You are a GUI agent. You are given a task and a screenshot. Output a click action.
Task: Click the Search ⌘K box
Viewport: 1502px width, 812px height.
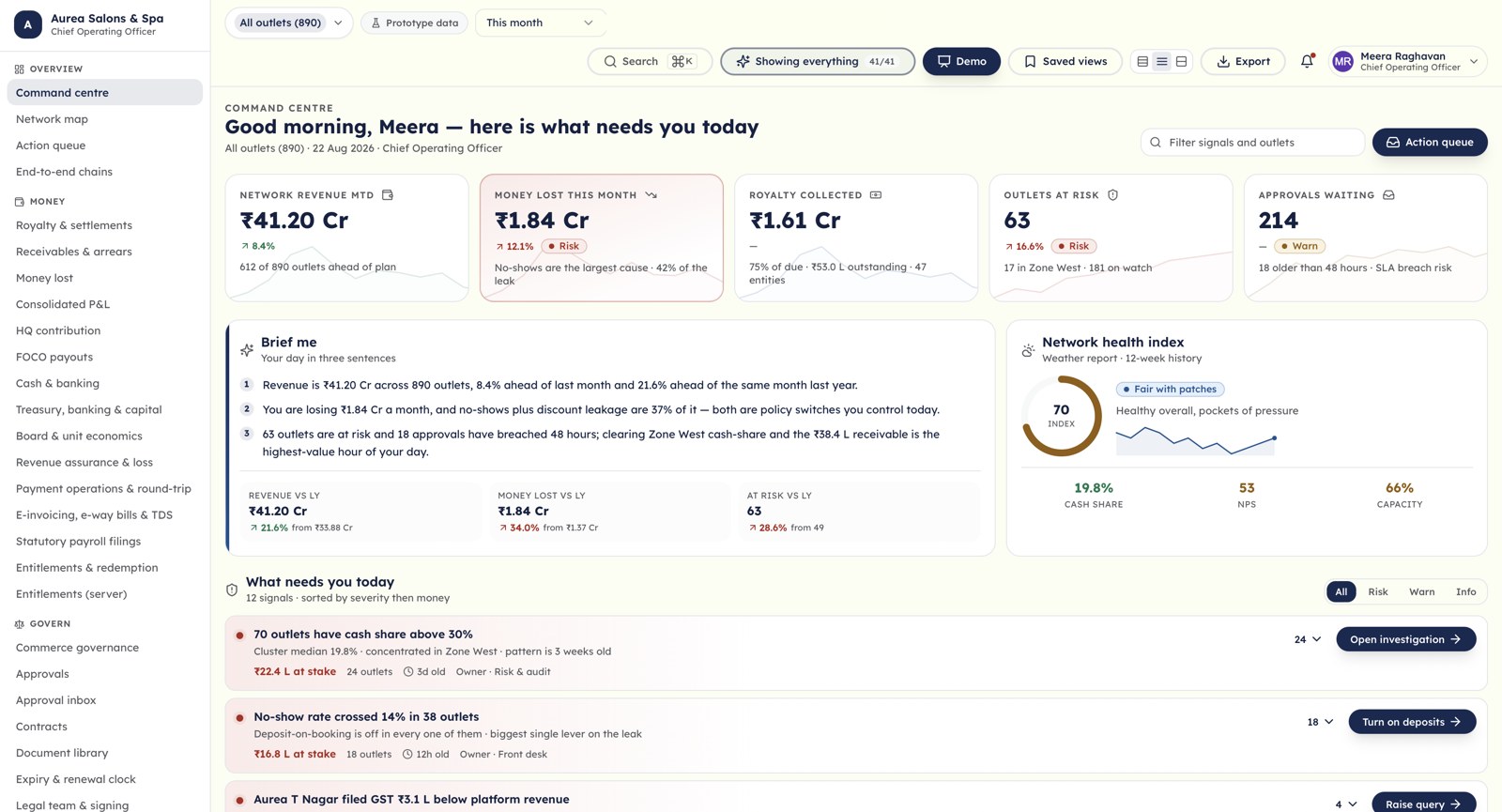click(650, 61)
